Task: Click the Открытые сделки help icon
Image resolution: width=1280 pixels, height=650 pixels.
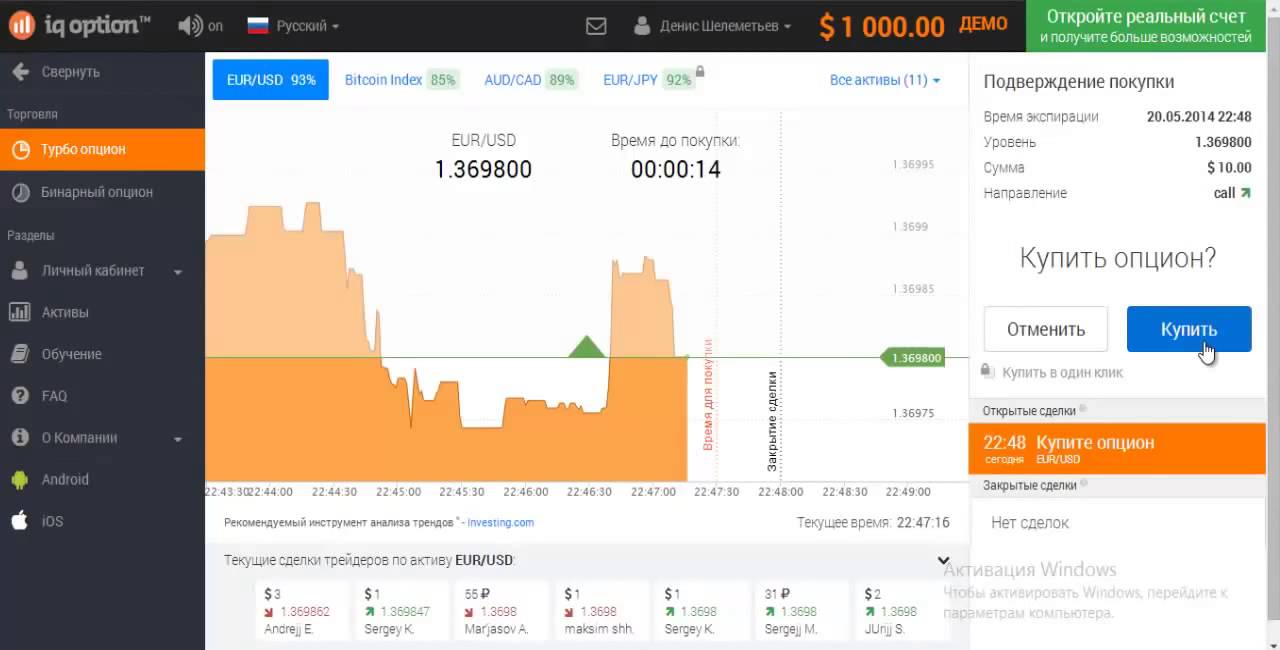Action: [x=1083, y=409]
